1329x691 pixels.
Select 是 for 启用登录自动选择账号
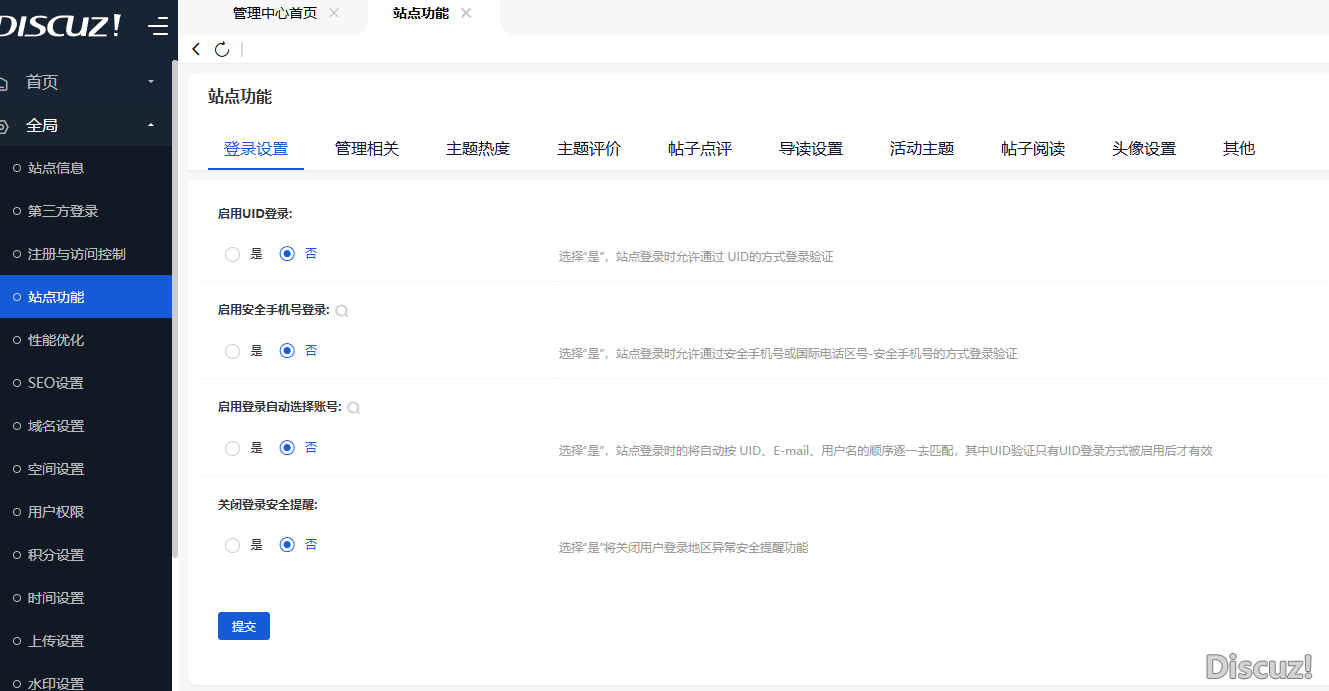pos(233,448)
